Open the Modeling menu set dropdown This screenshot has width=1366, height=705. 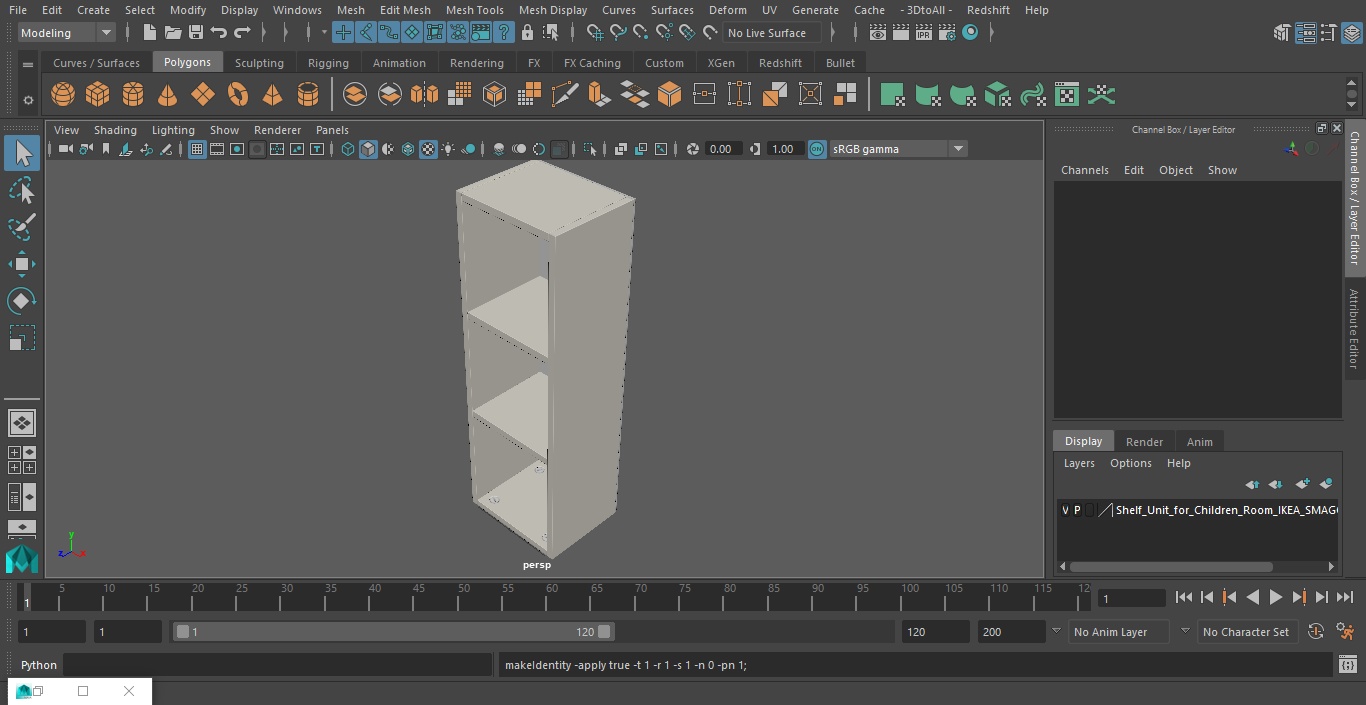click(67, 33)
